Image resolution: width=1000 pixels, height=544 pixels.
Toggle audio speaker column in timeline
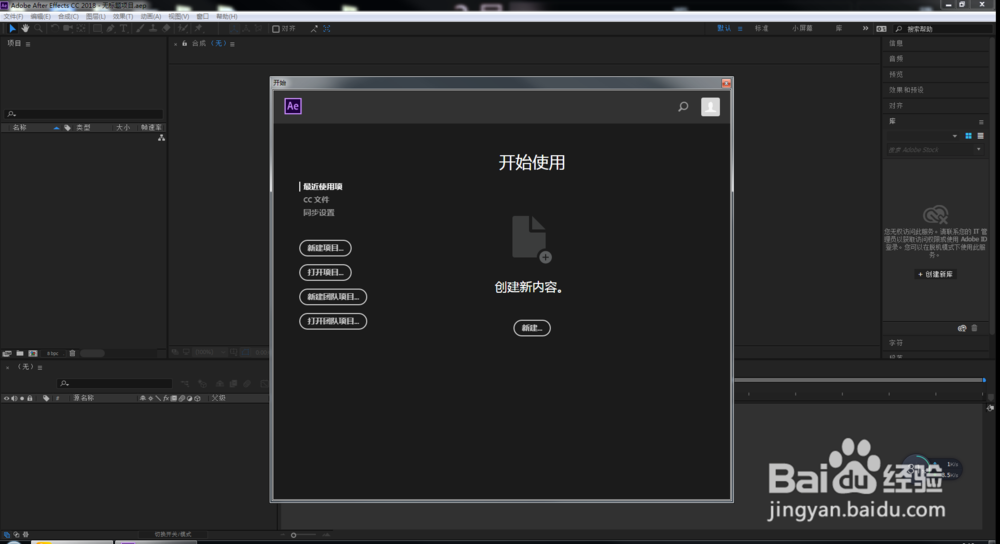(14, 398)
